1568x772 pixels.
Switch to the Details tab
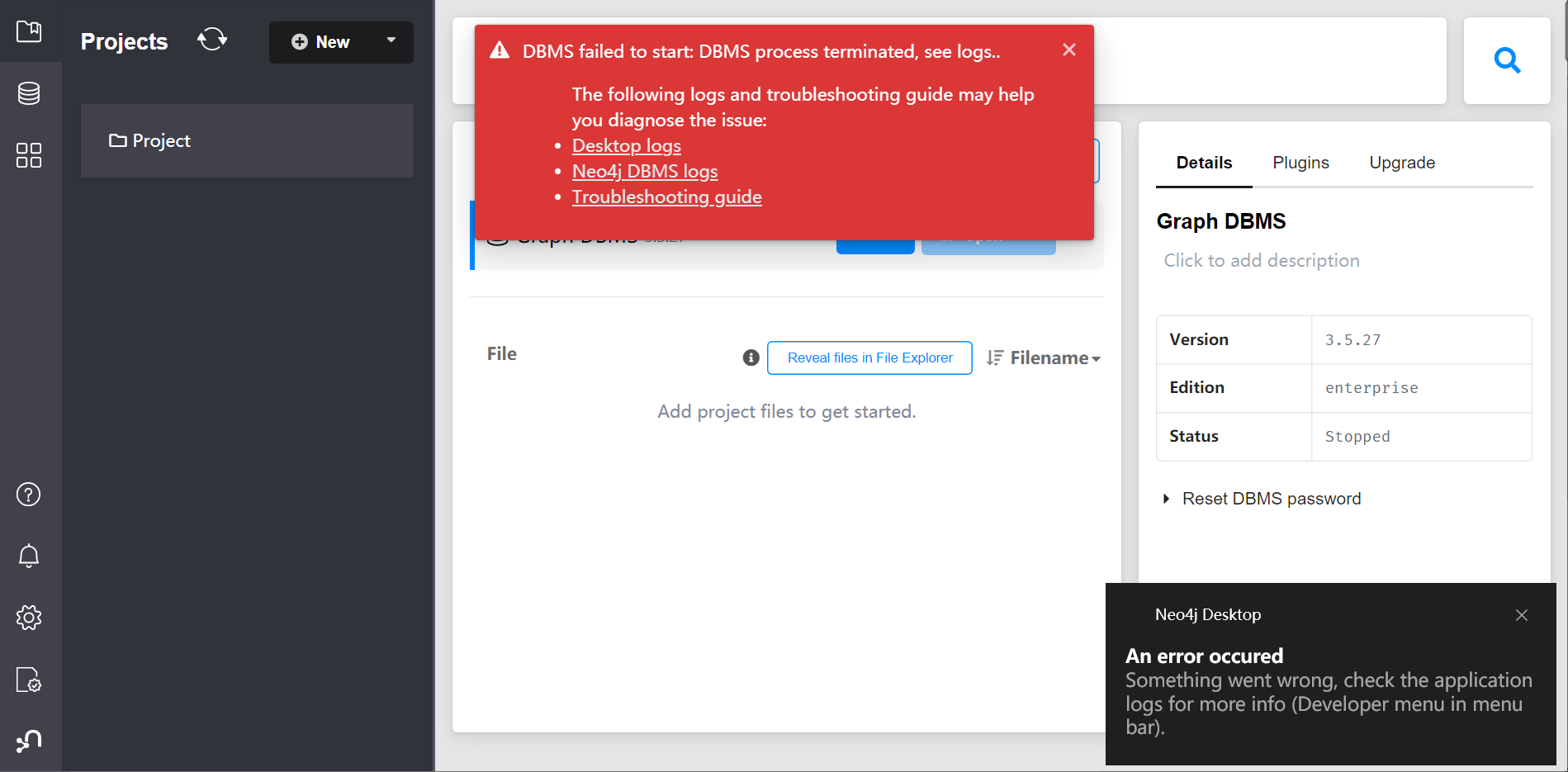(1204, 163)
